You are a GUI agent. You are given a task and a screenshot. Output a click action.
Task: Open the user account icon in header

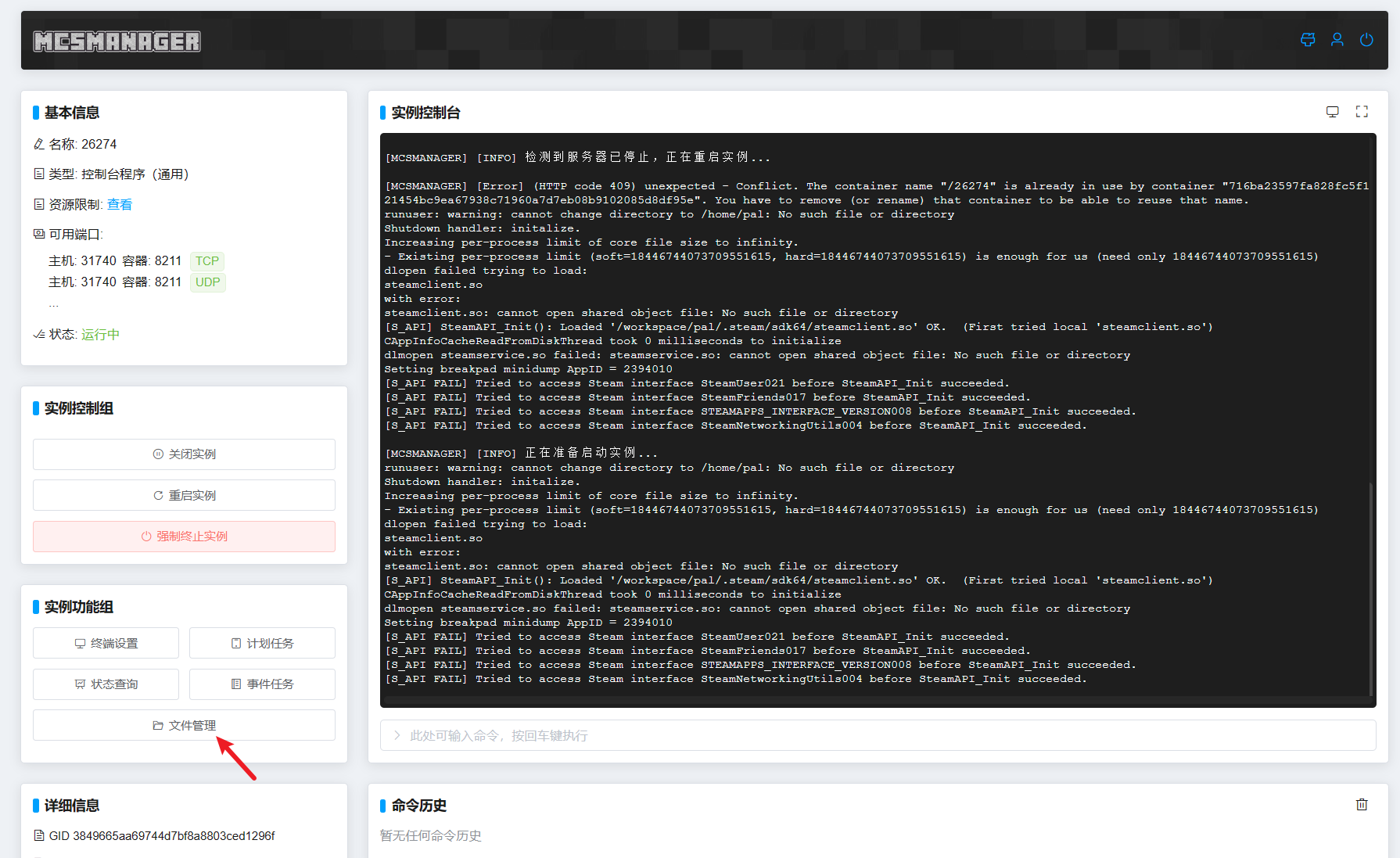pos(1337,40)
